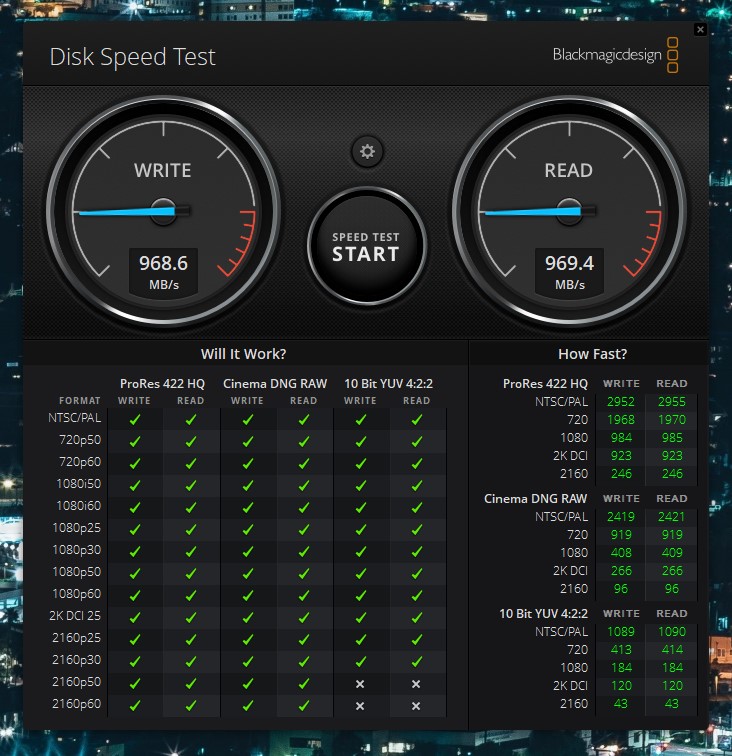This screenshot has height=756, width=732.
Task: Click the 2160p50 10 Bit YUV read cross
Action: pyautogui.click(x=416, y=684)
